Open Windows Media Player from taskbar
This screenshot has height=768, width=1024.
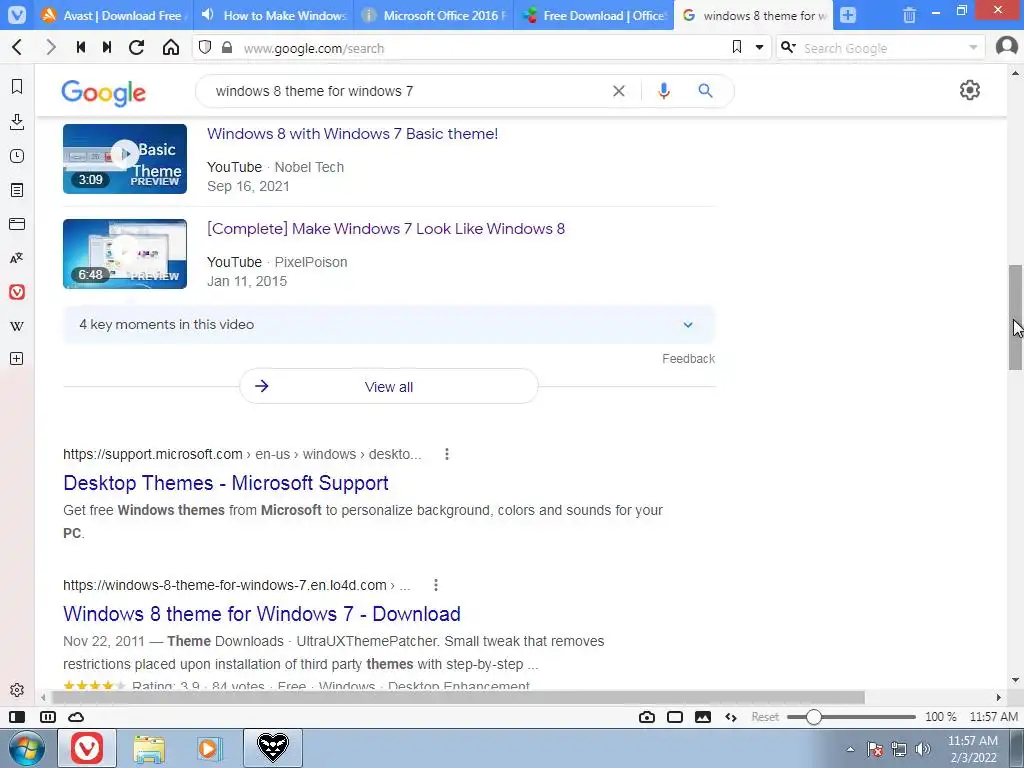tap(210, 748)
